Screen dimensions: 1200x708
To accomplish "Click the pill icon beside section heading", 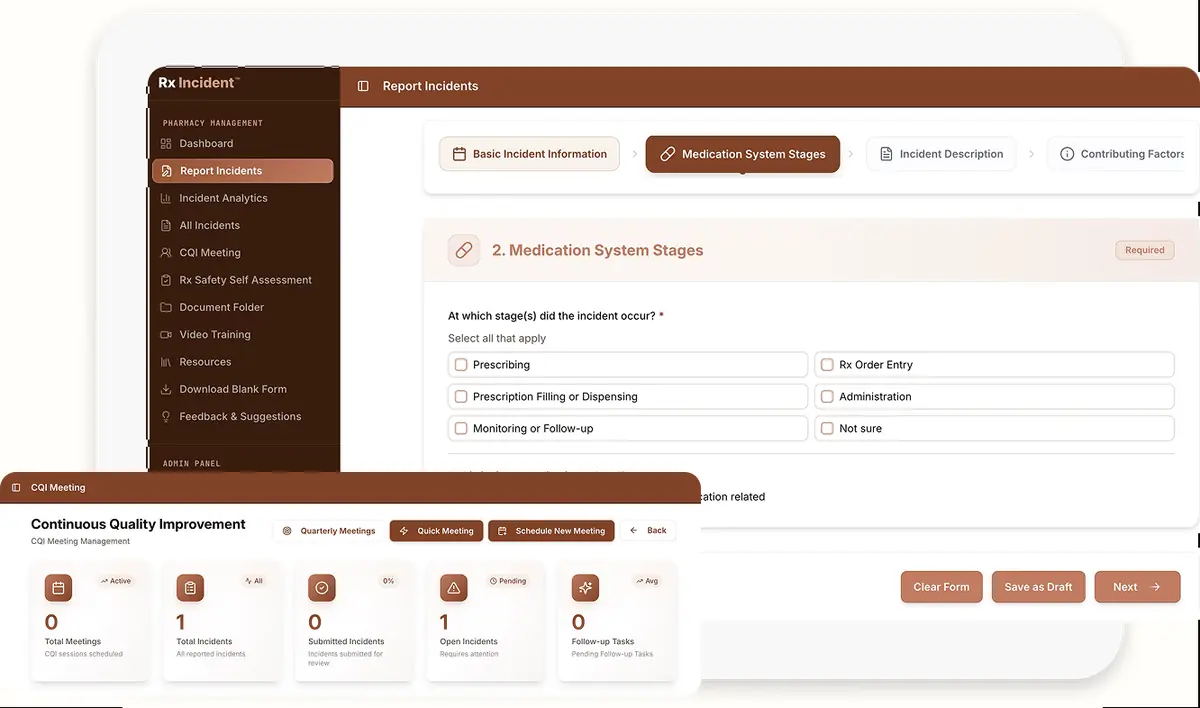I will (x=464, y=250).
